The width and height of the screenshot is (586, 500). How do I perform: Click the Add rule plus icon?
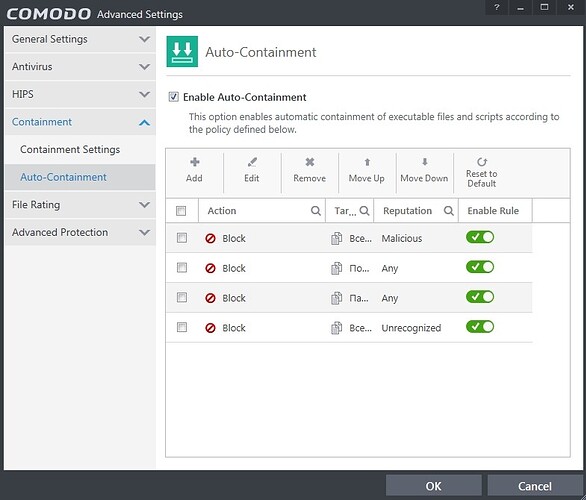tap(194, 162)
